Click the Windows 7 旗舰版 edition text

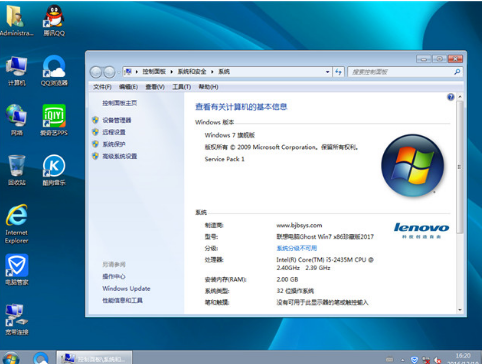[x=230, y=135]
